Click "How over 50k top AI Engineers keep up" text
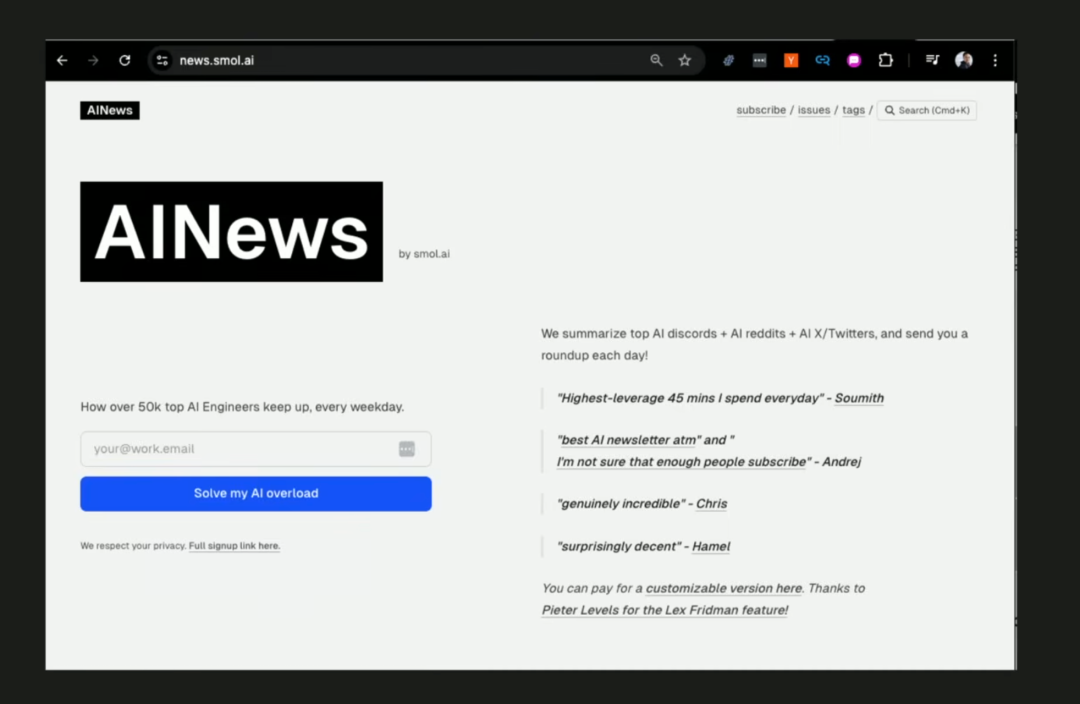 [242, 407]
